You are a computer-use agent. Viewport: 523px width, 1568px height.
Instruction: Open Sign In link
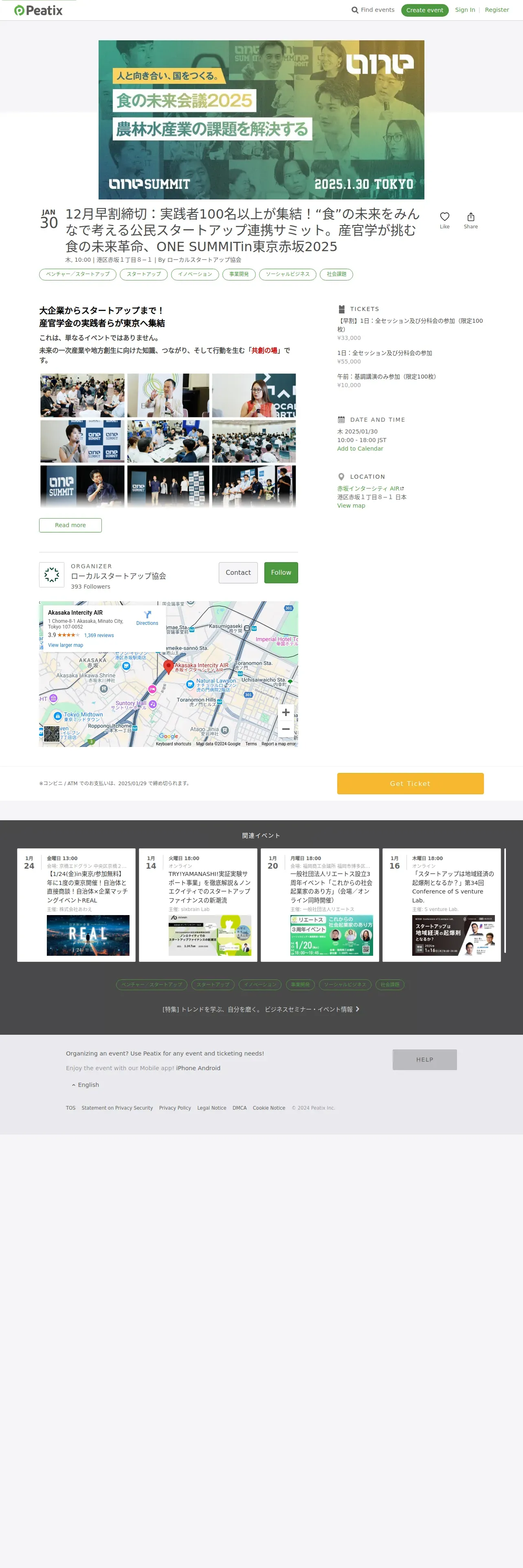click(x=465, y=10)
